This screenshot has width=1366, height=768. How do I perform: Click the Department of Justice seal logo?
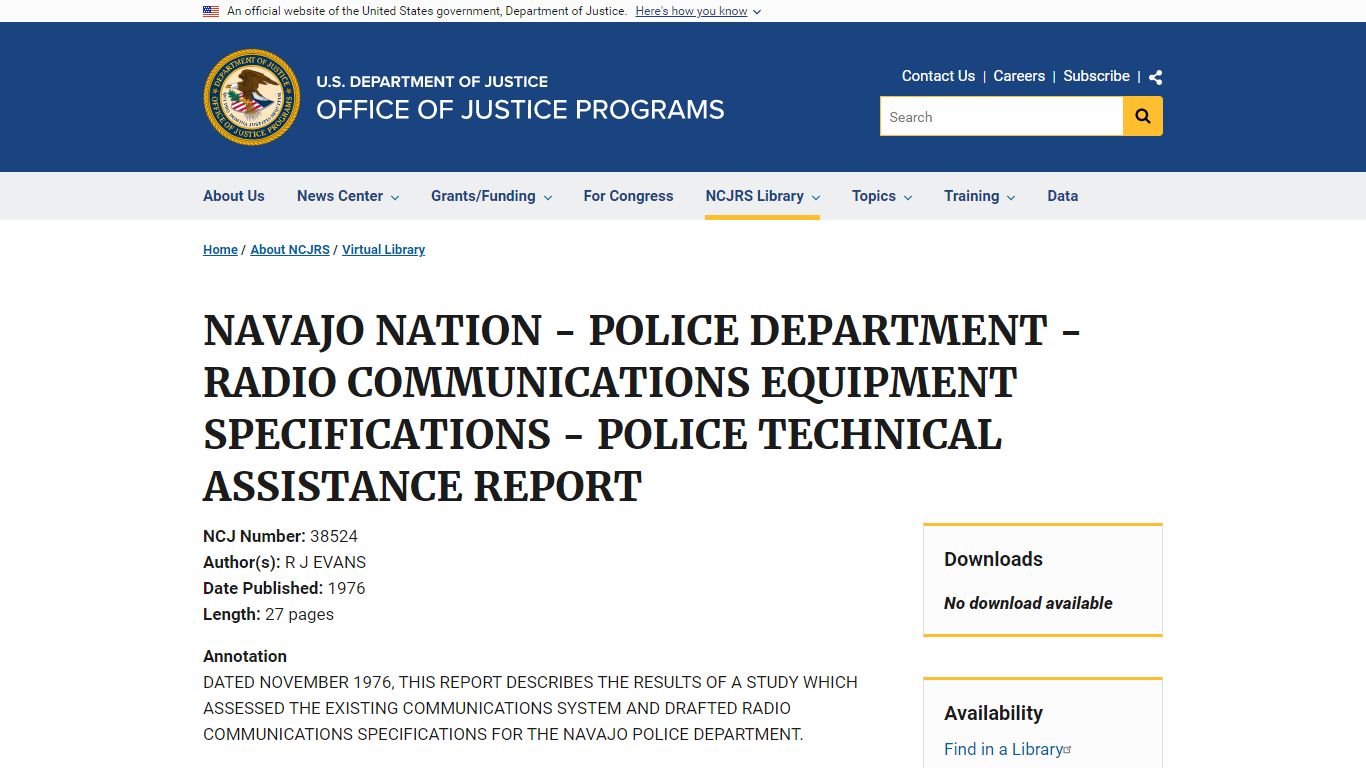pos(252,97)
